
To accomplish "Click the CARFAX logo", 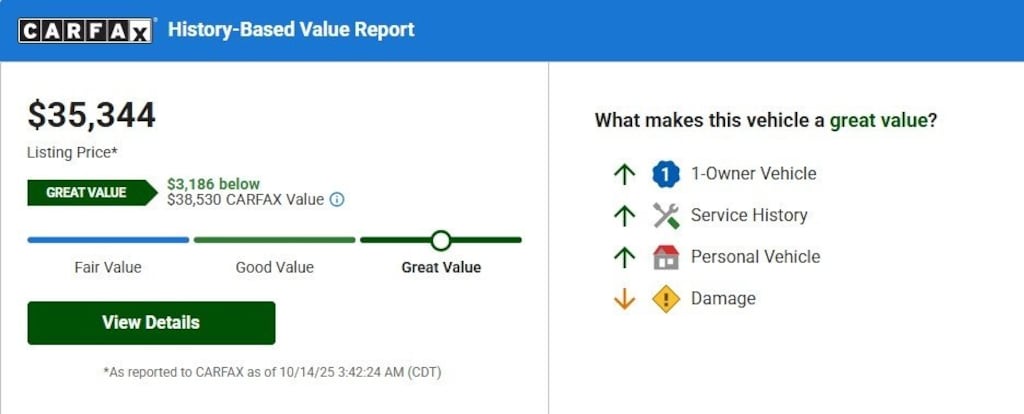I will (x=87, y=30).
